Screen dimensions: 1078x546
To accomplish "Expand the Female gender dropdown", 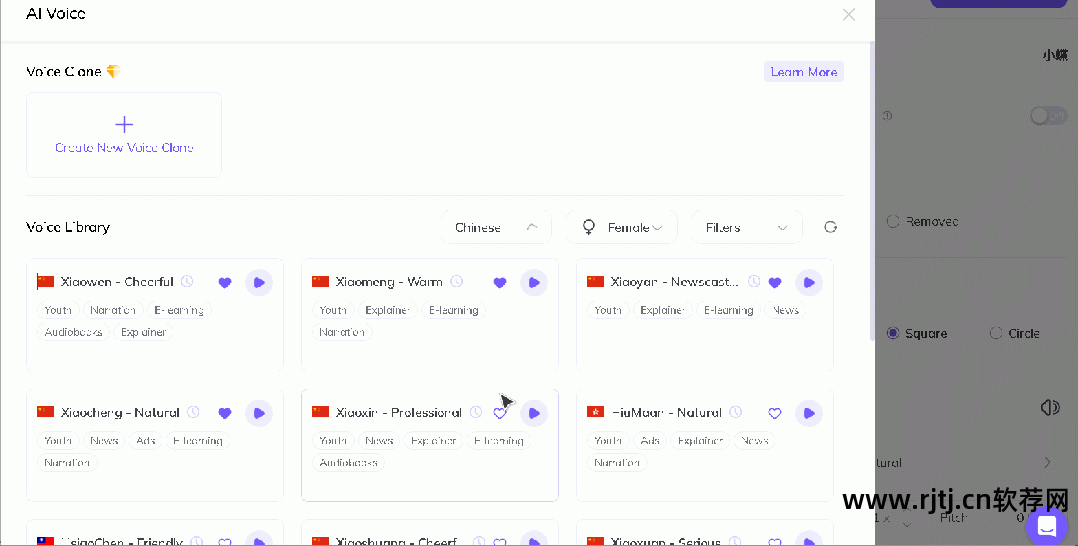I will pos(621,227).
